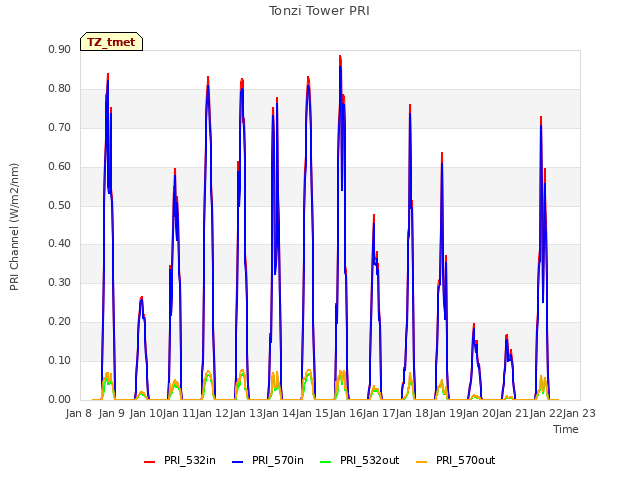Screen dimensions: 640x480
Task: Click the 0.90 y-axis tick label
Action: (60, 49)
